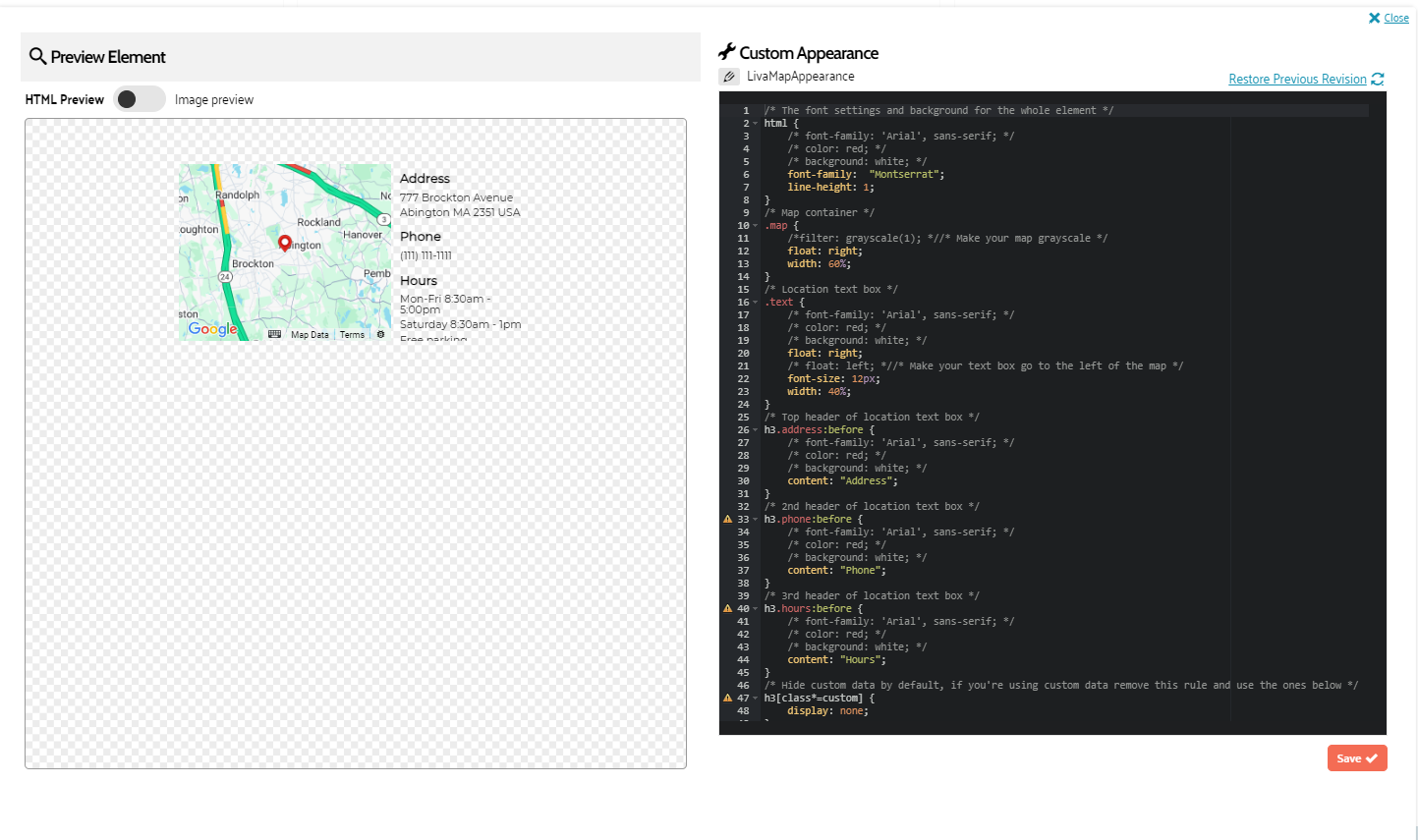Click the pencil edit icon beside LivaMapAppearance
Screen dimensions: 1418x840
coord(729,77)
